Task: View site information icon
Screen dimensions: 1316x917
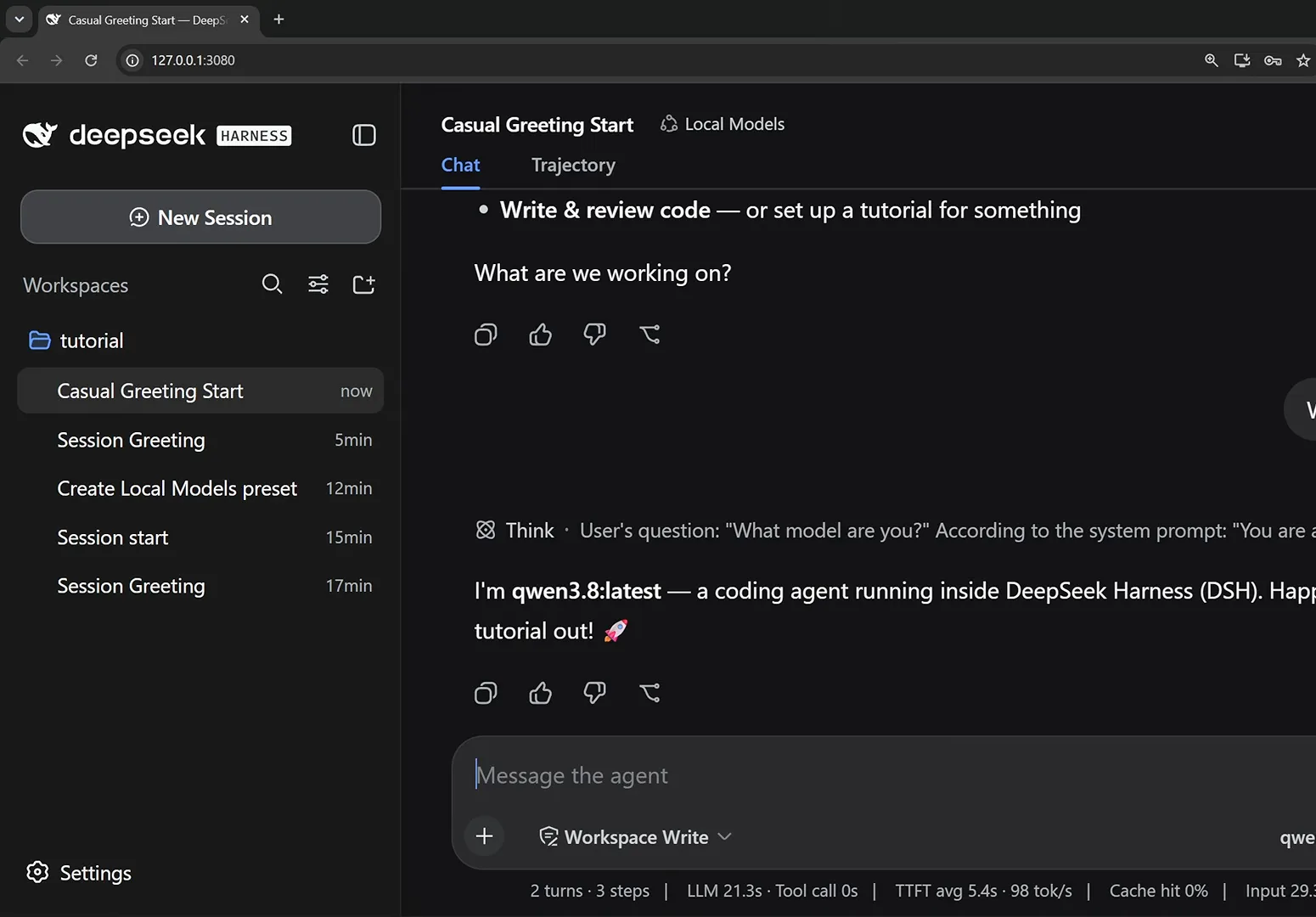Action: click(x=132, y=60)
